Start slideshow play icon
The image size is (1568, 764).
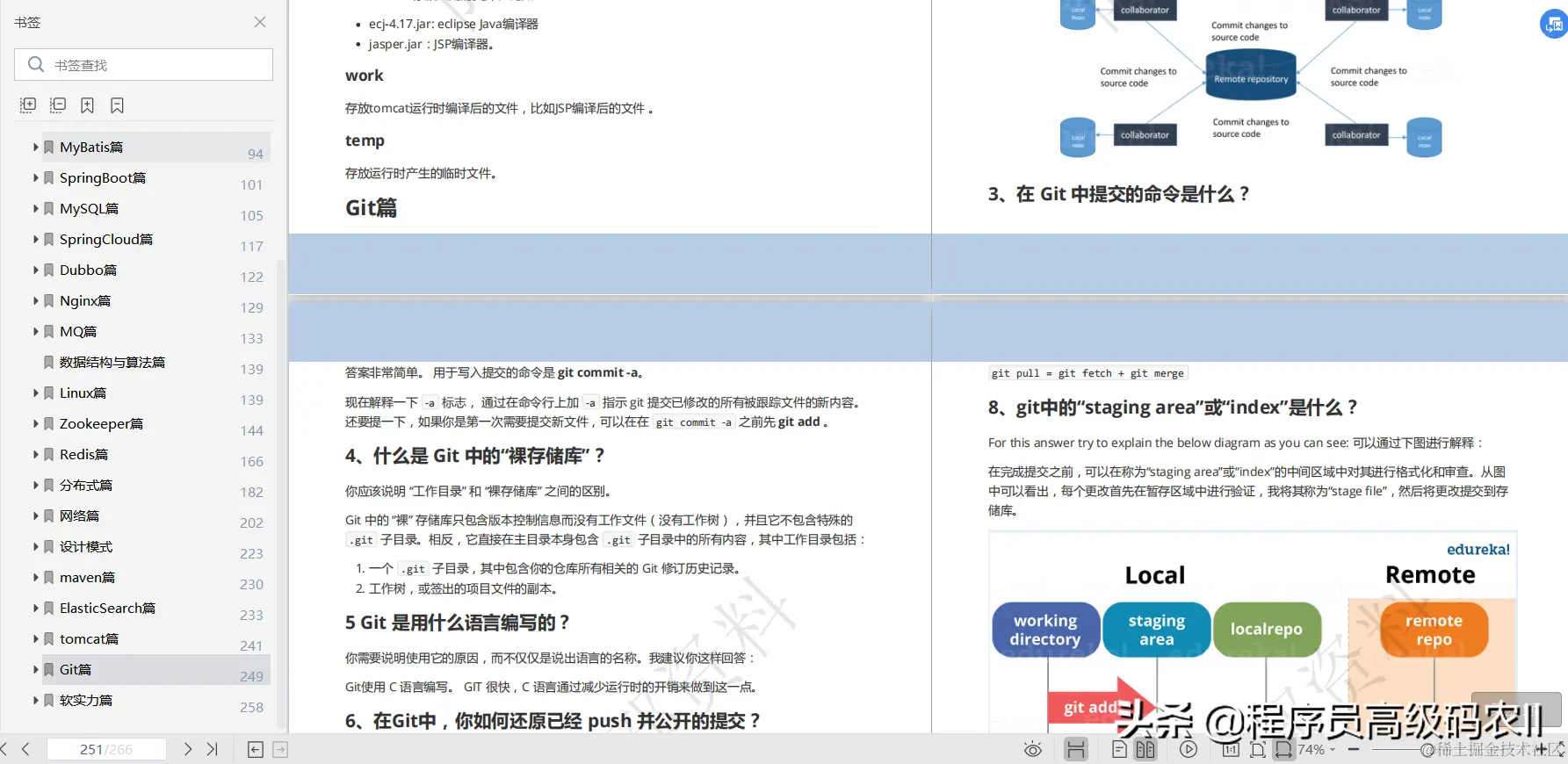click(x=1189, y=749)
